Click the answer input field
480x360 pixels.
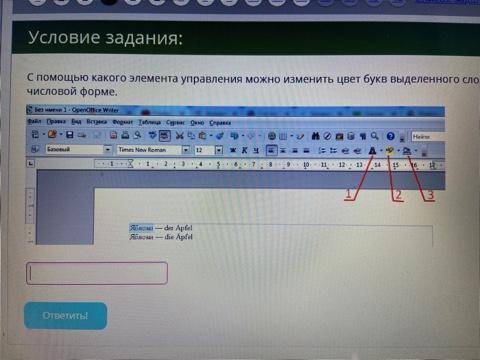97,273
